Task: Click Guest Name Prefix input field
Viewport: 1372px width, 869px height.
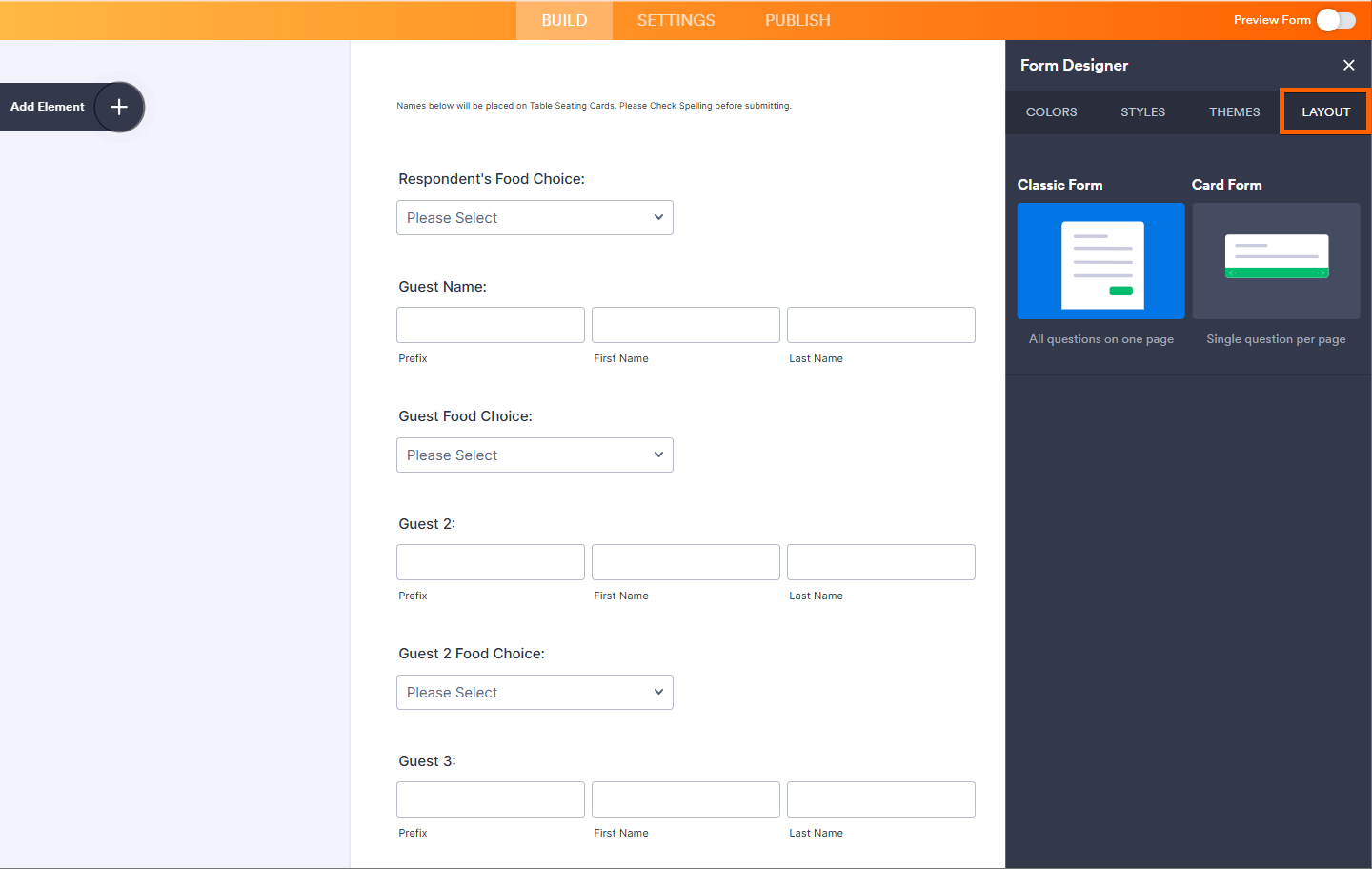Action: pos(491,325)
